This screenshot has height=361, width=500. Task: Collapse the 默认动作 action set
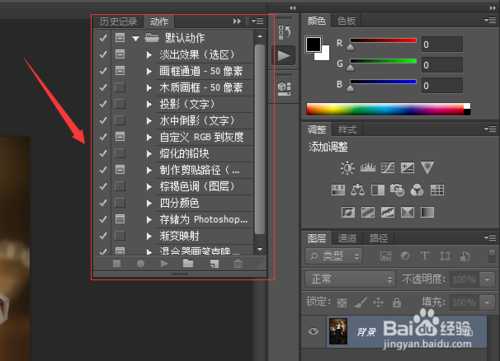point(135,38)
